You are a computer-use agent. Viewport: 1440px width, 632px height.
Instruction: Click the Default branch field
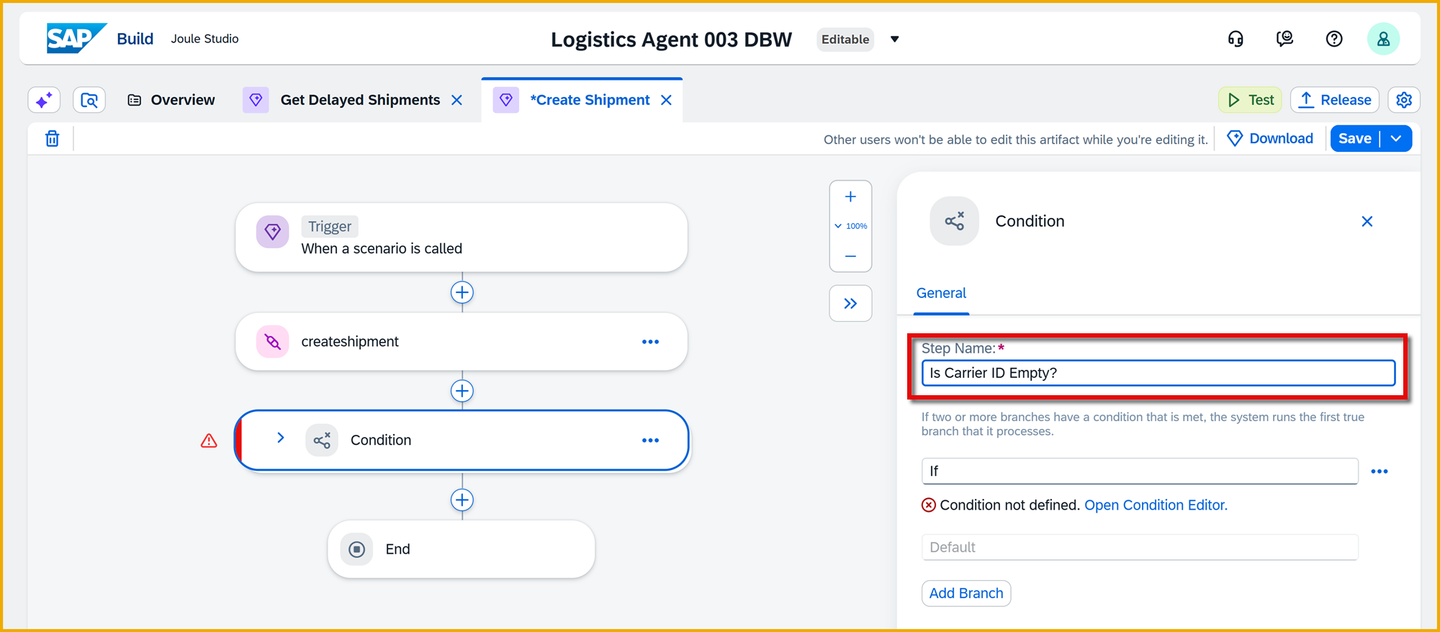[1140, 547]
